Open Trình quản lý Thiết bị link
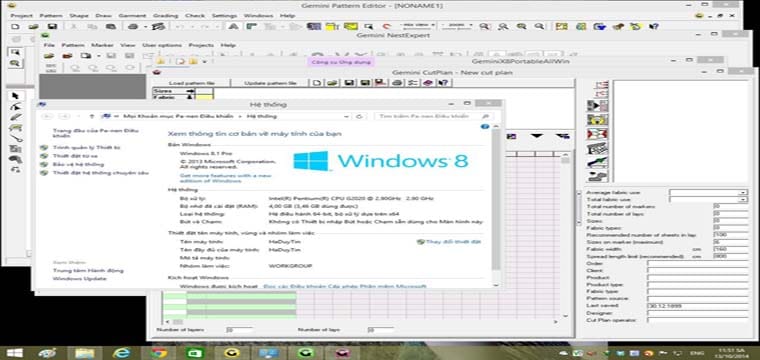The height and width of the screenshot is (360, 760). pos(86,147)
